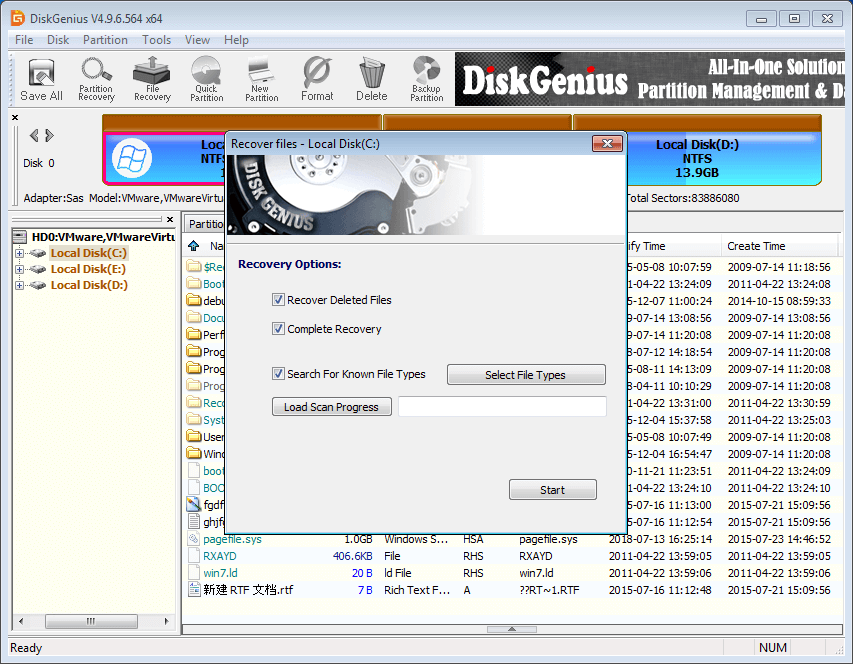Viewport: 853px width, 664px height.
Task: Open the Partition Recovery tool
Action: [x=96, y=79]
